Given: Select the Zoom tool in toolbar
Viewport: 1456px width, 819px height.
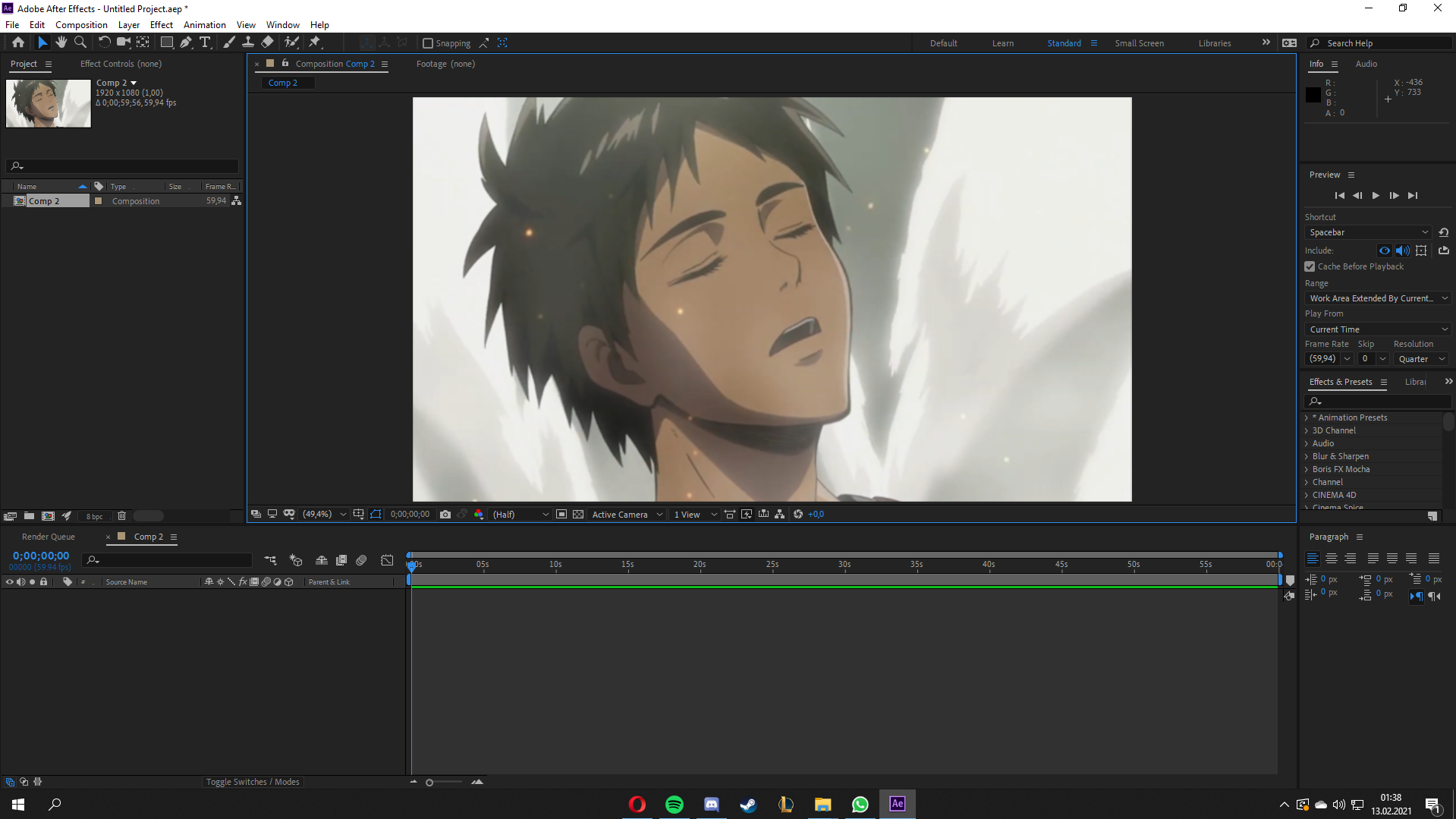Looking at the screenshot, I should [80, 43].
